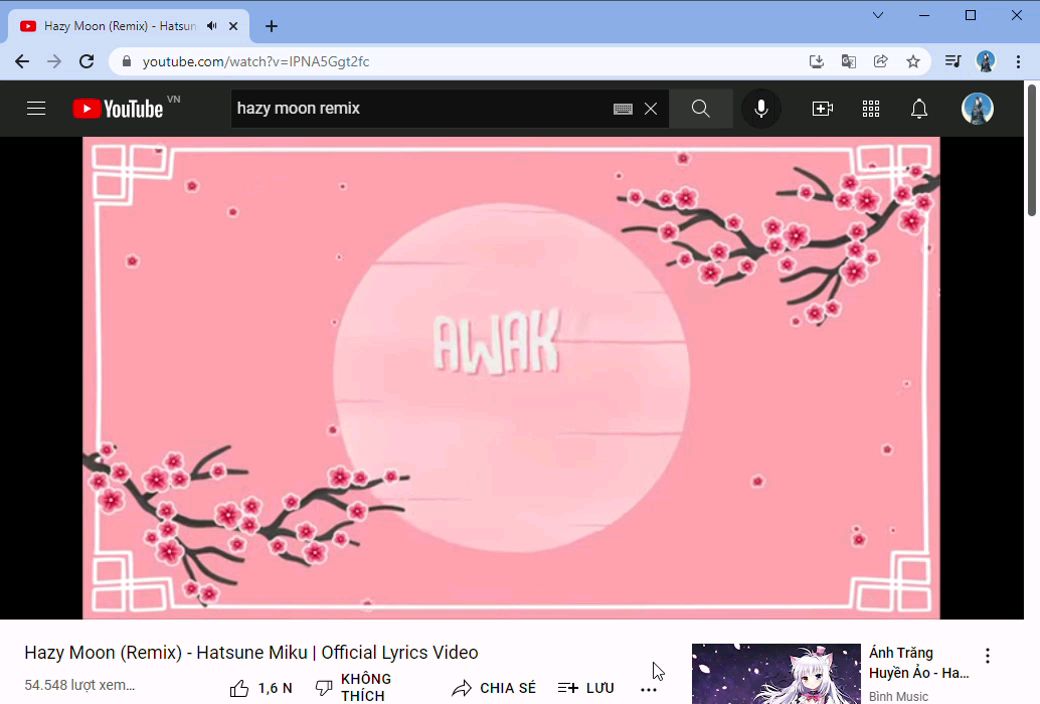Open the Ánh Trăng Huyền Ảo video thumbnail
This screenshot has width=1040, height=704.
click(776, 673)
